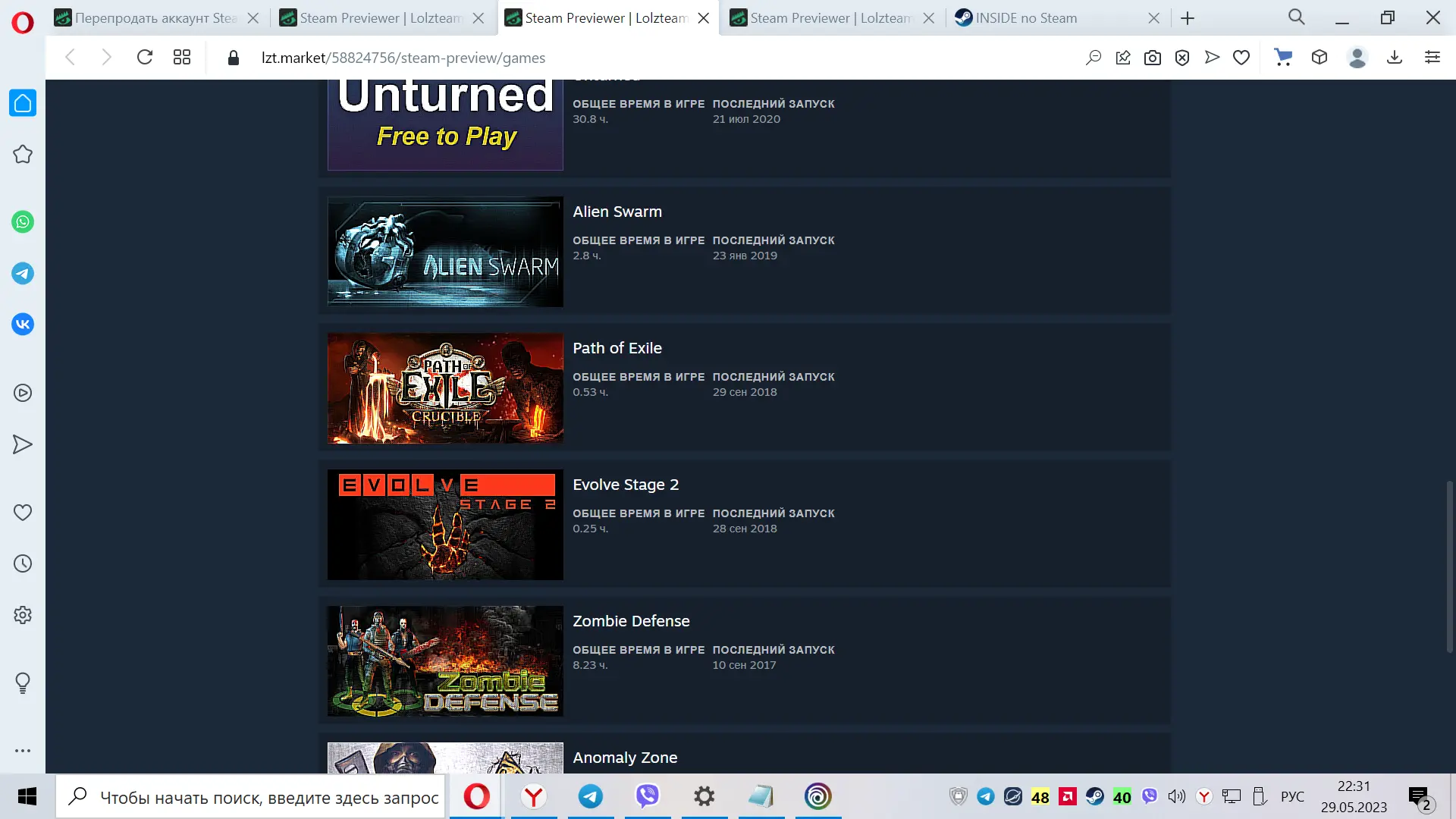
Task: Click the Zombie Defense banner image
Action: [445, 661]
